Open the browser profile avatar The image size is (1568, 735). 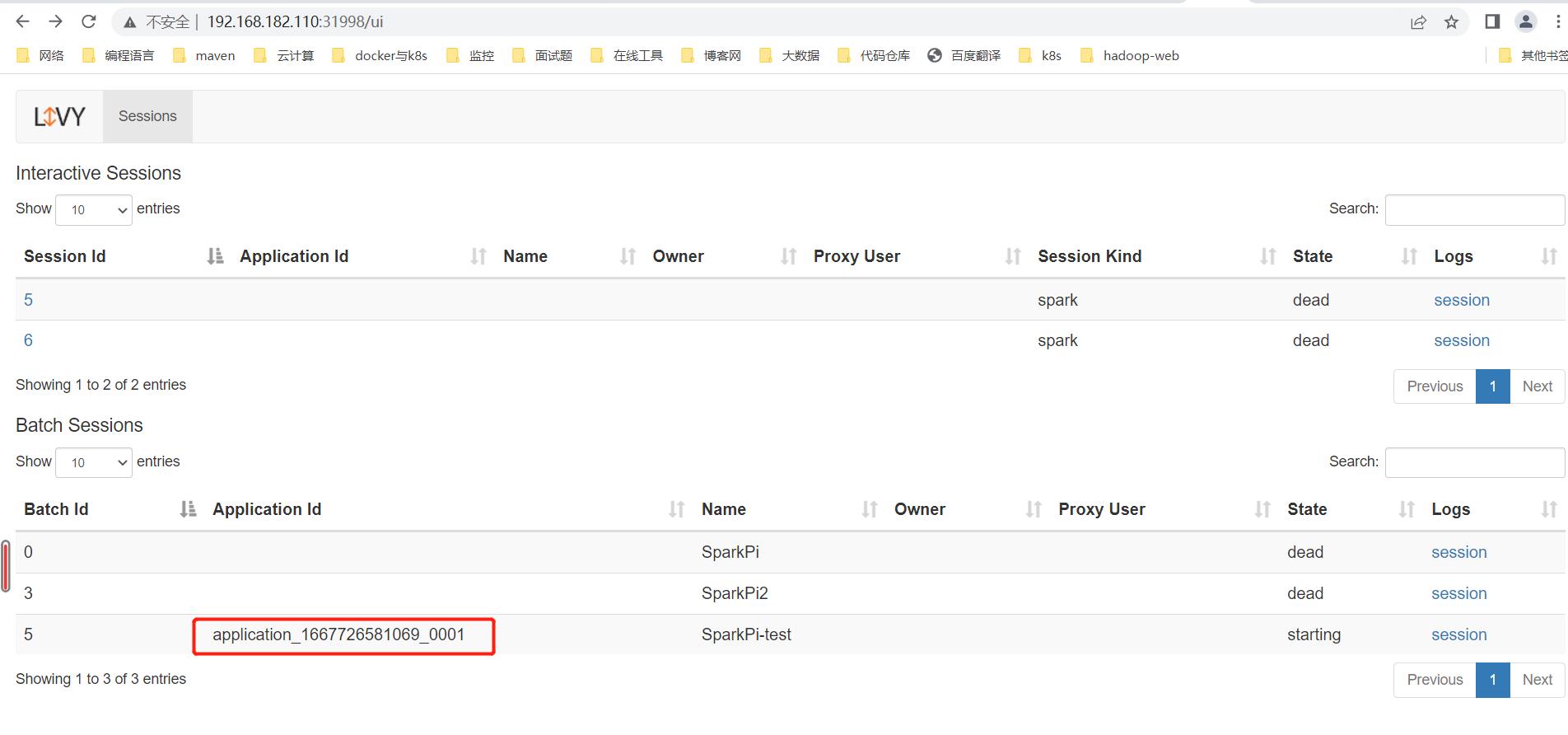1526,21
